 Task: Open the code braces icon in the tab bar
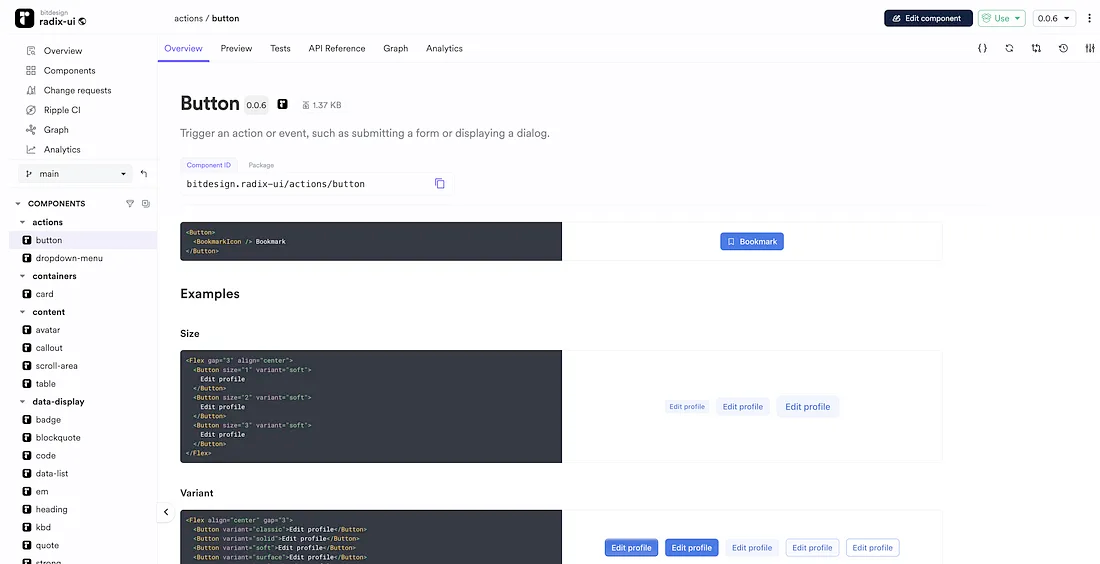point(982,48)
